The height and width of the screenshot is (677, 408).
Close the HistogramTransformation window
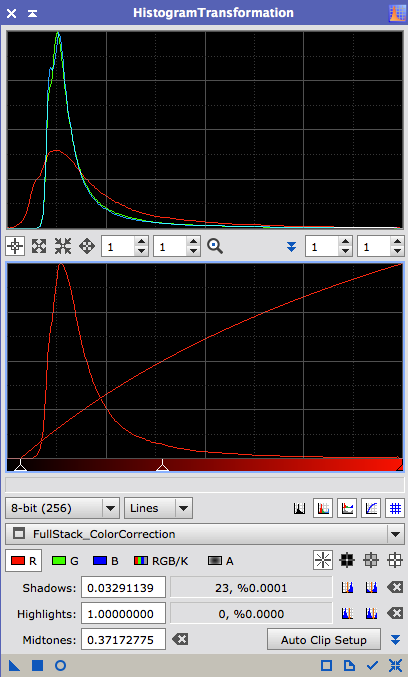coord(12,13)
